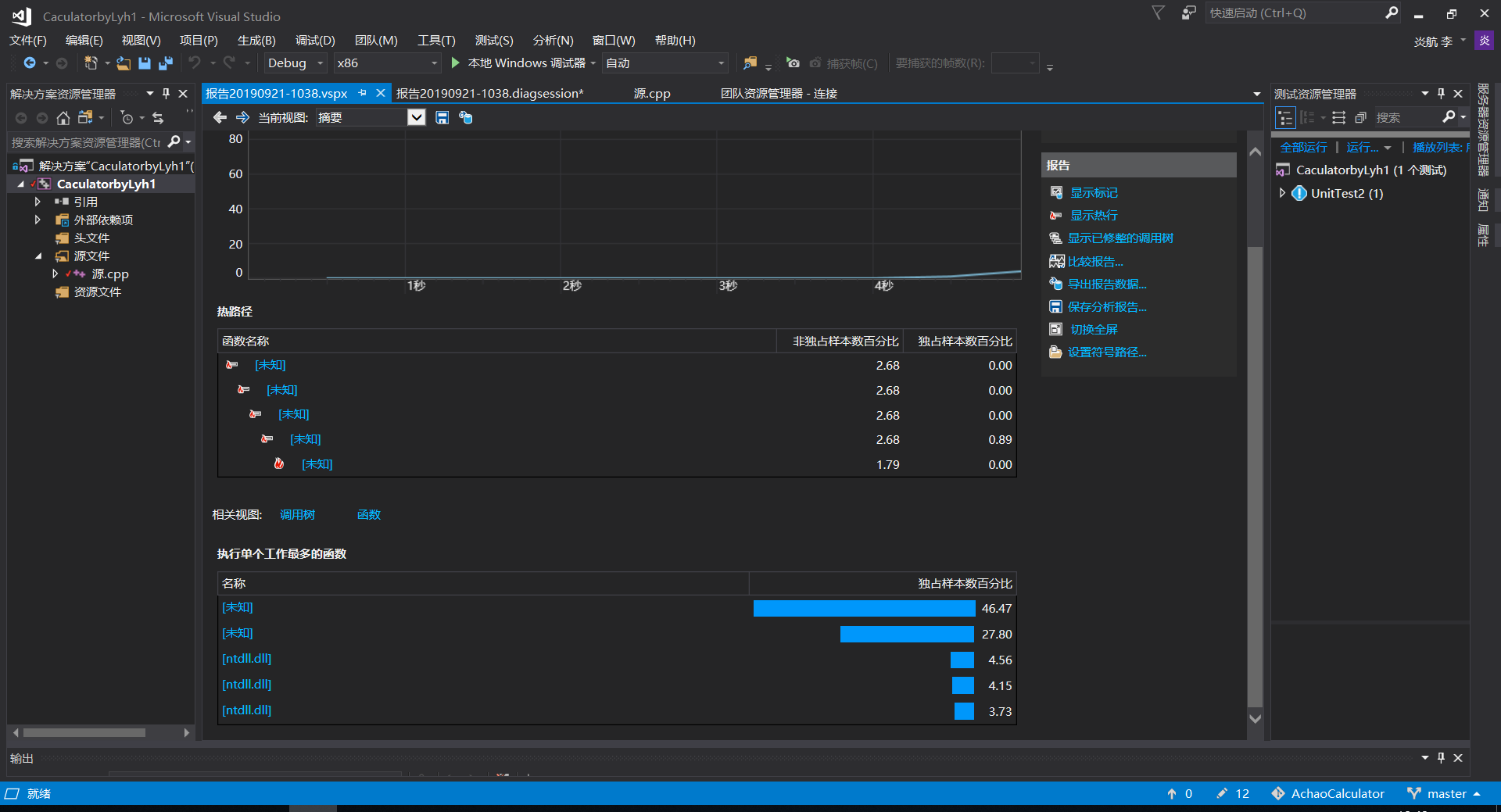
Task: Click the 27.80 percent sample bar
Action: (907, 634)
